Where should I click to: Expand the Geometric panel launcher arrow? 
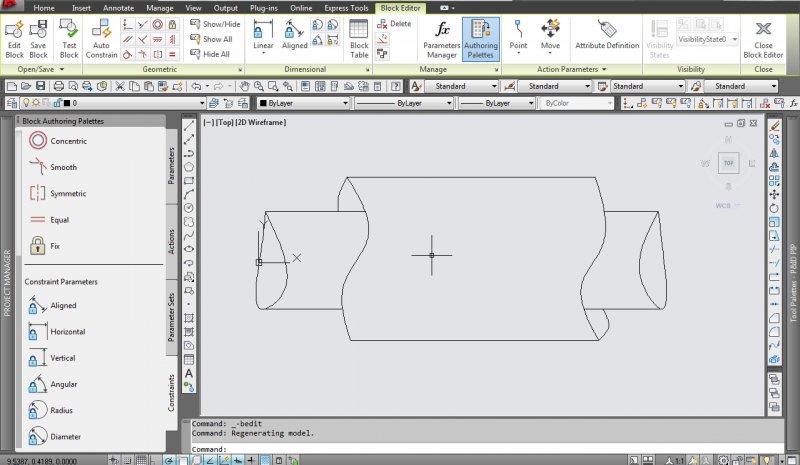240,69
